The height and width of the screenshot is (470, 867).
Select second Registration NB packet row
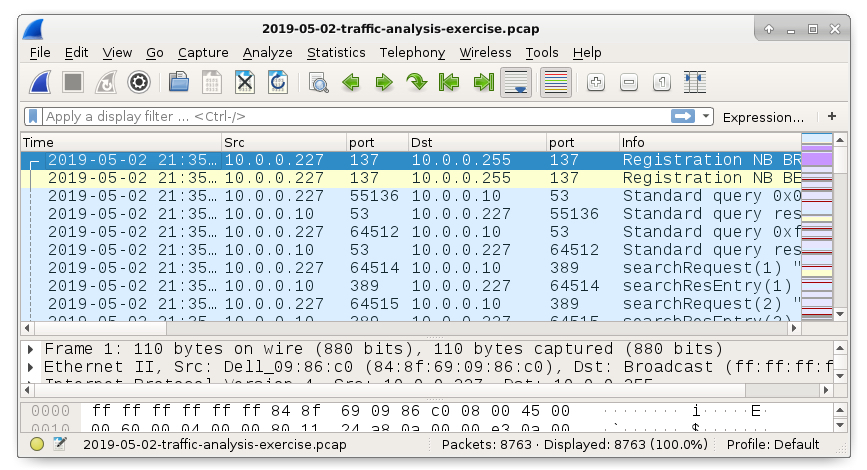coord(411,178)
